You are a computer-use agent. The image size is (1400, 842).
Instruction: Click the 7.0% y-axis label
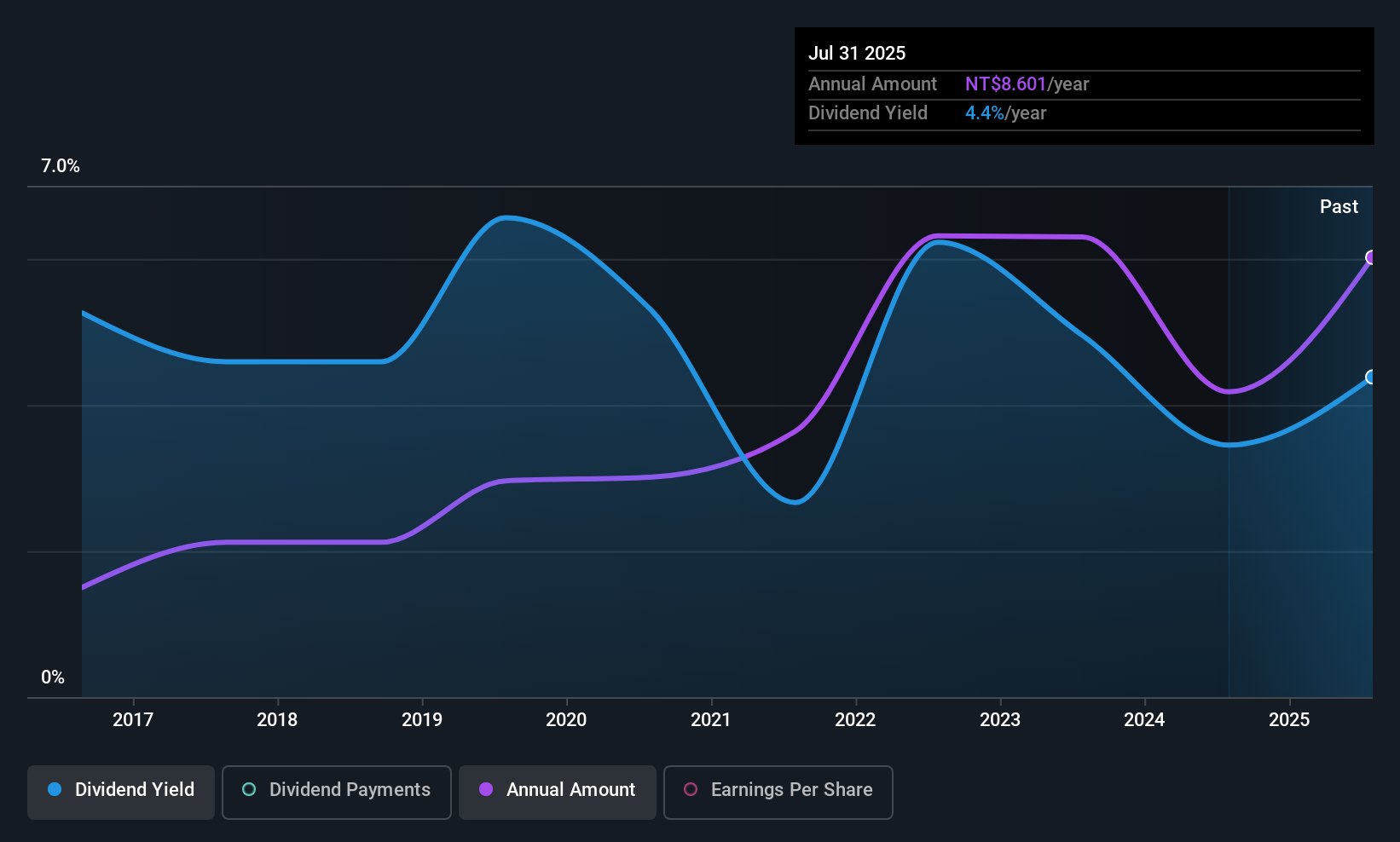tap(61, 166)
